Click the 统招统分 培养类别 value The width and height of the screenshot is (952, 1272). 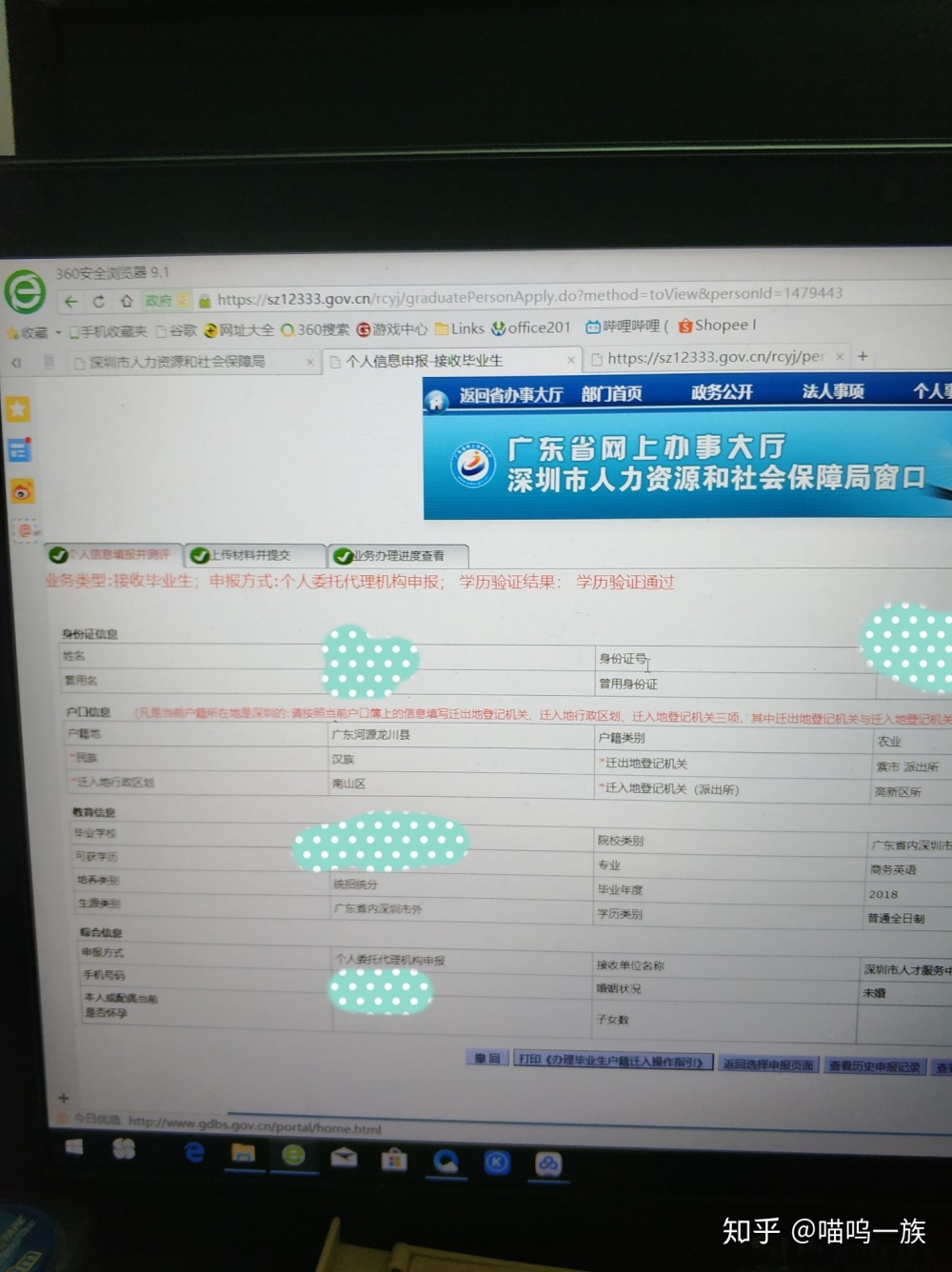[x=355, y=884]
